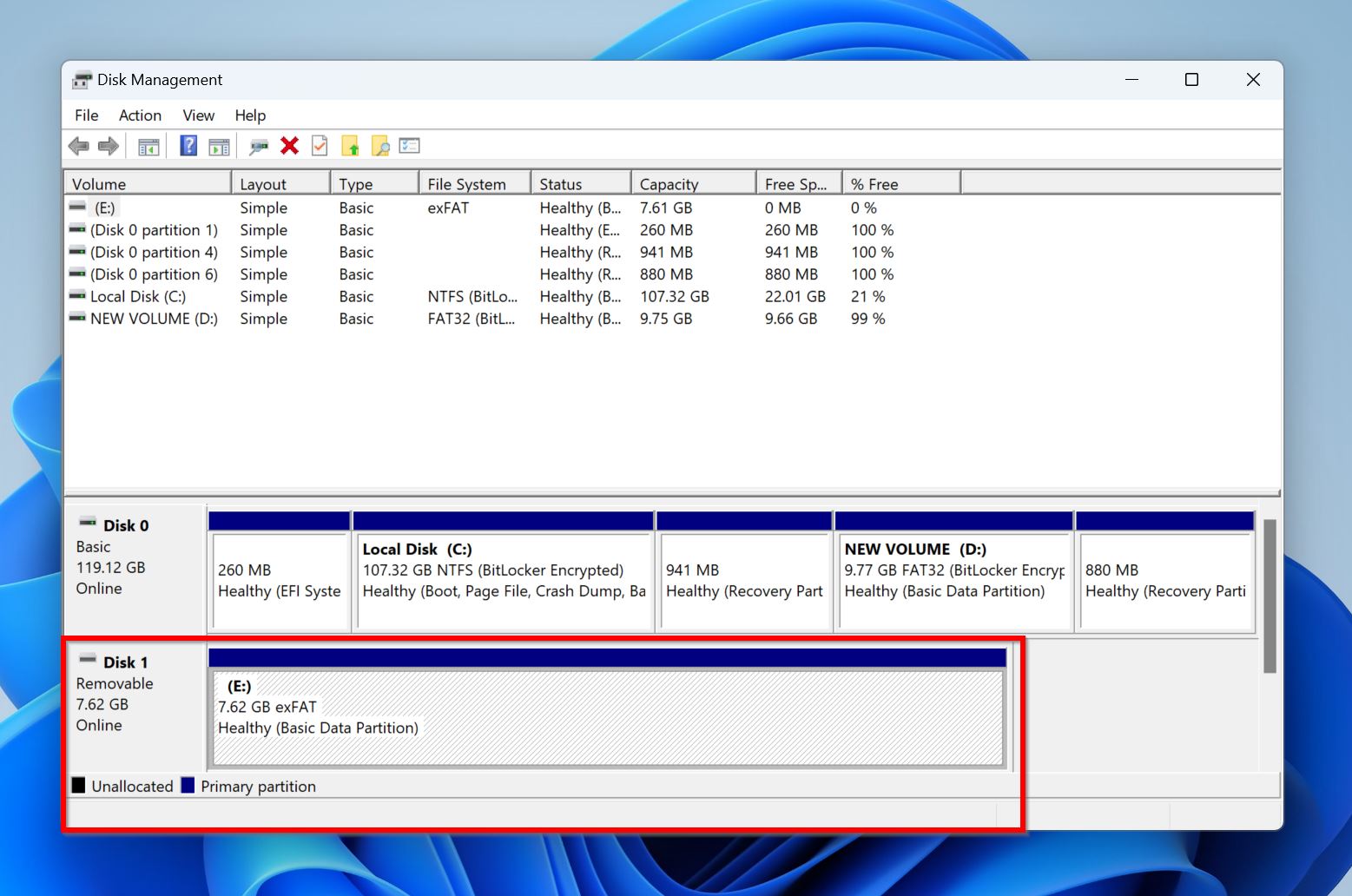1352x896 pixels.
Task: Select NEW VOLUME (D:) in volume list
Action: point(154,319)
